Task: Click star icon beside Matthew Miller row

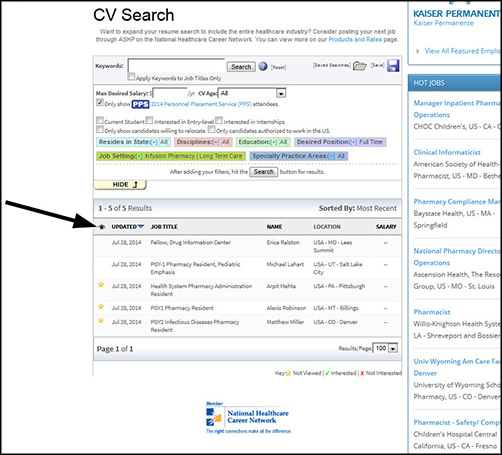Action: click(101, 321)
